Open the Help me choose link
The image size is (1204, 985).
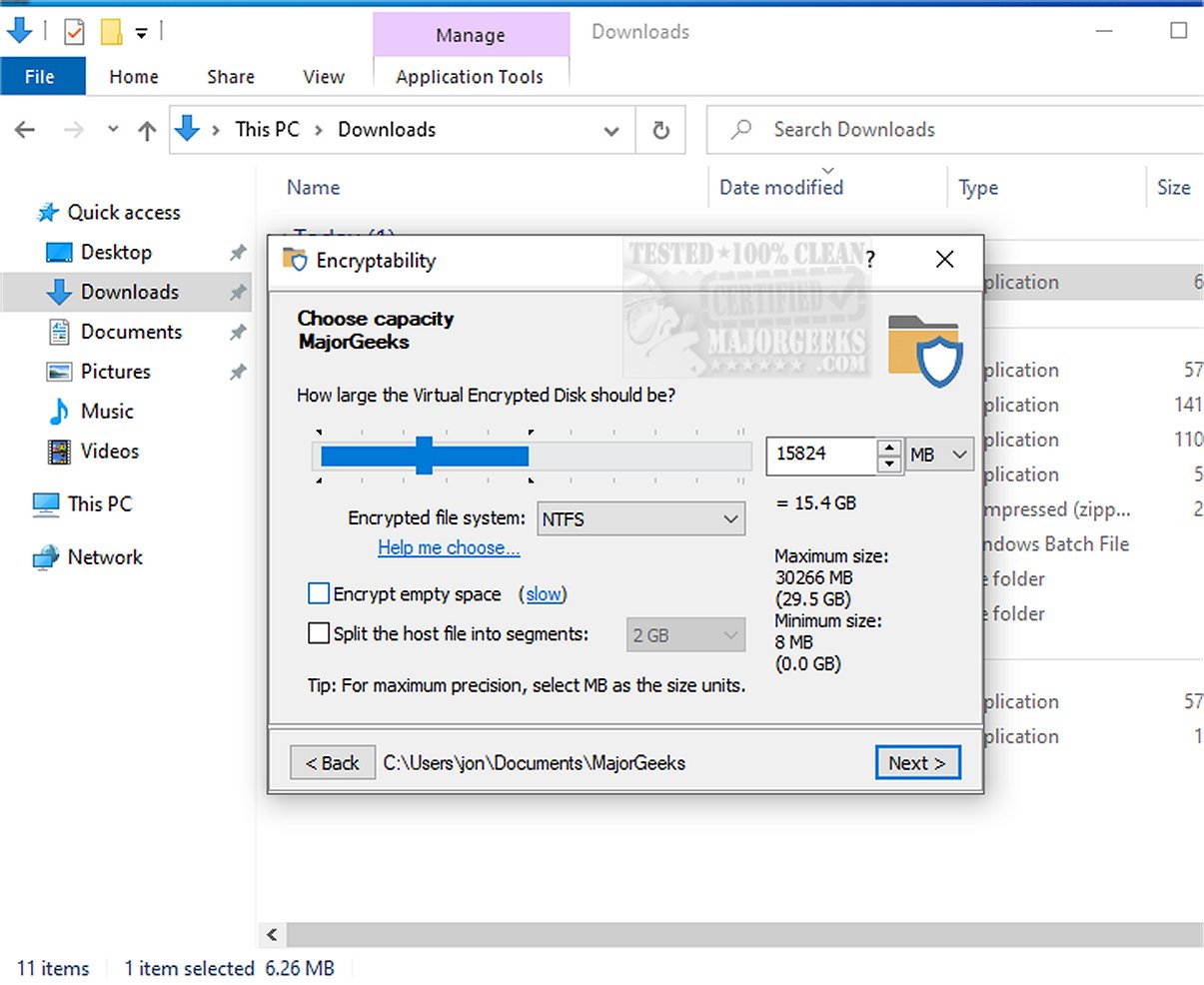tap(449, 547)
